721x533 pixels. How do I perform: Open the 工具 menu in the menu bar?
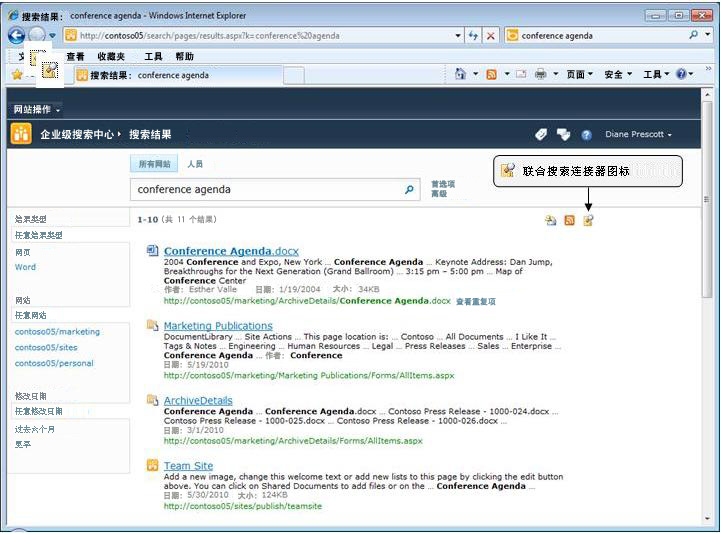153,56
